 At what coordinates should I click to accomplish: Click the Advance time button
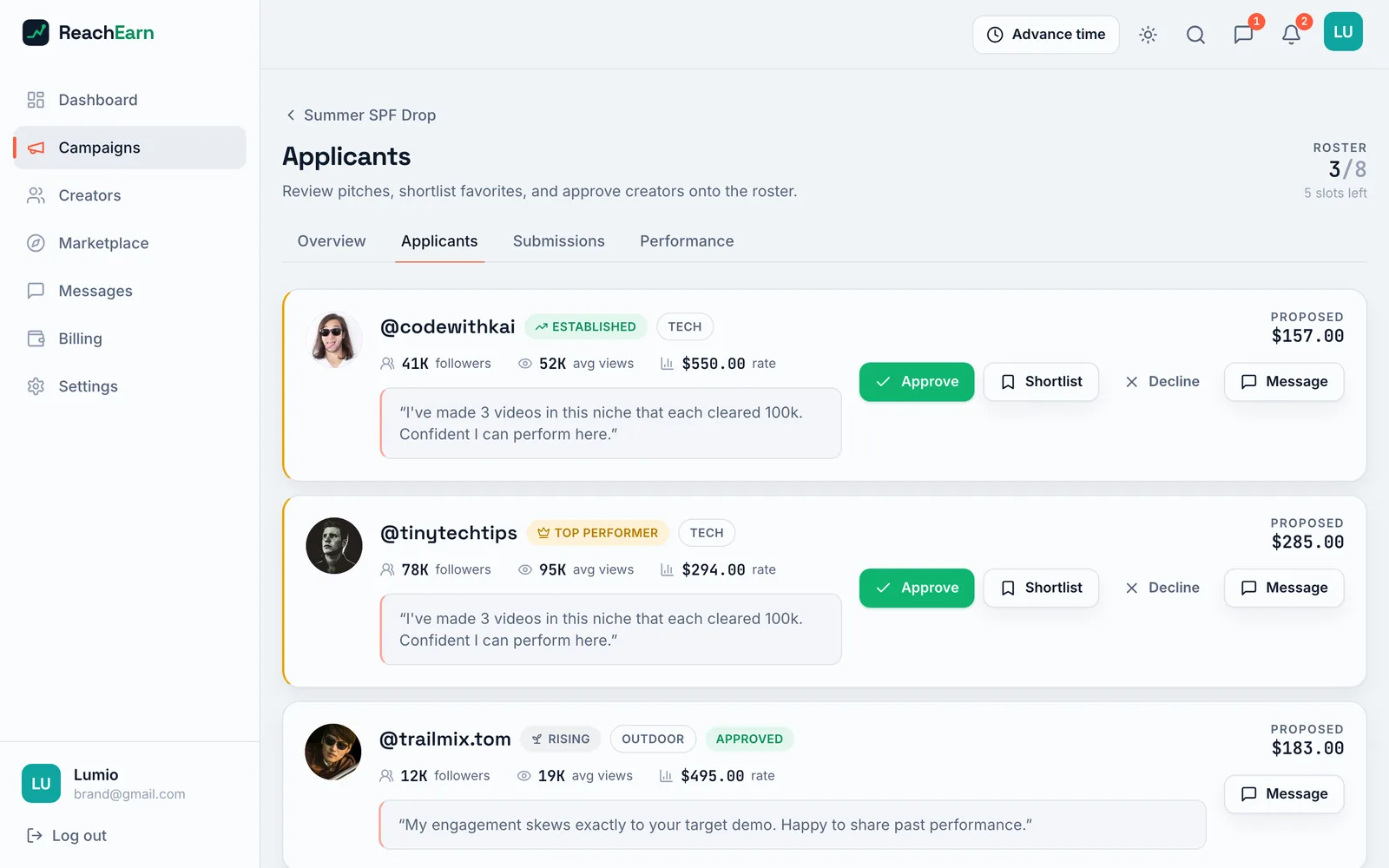[1046, 35]
